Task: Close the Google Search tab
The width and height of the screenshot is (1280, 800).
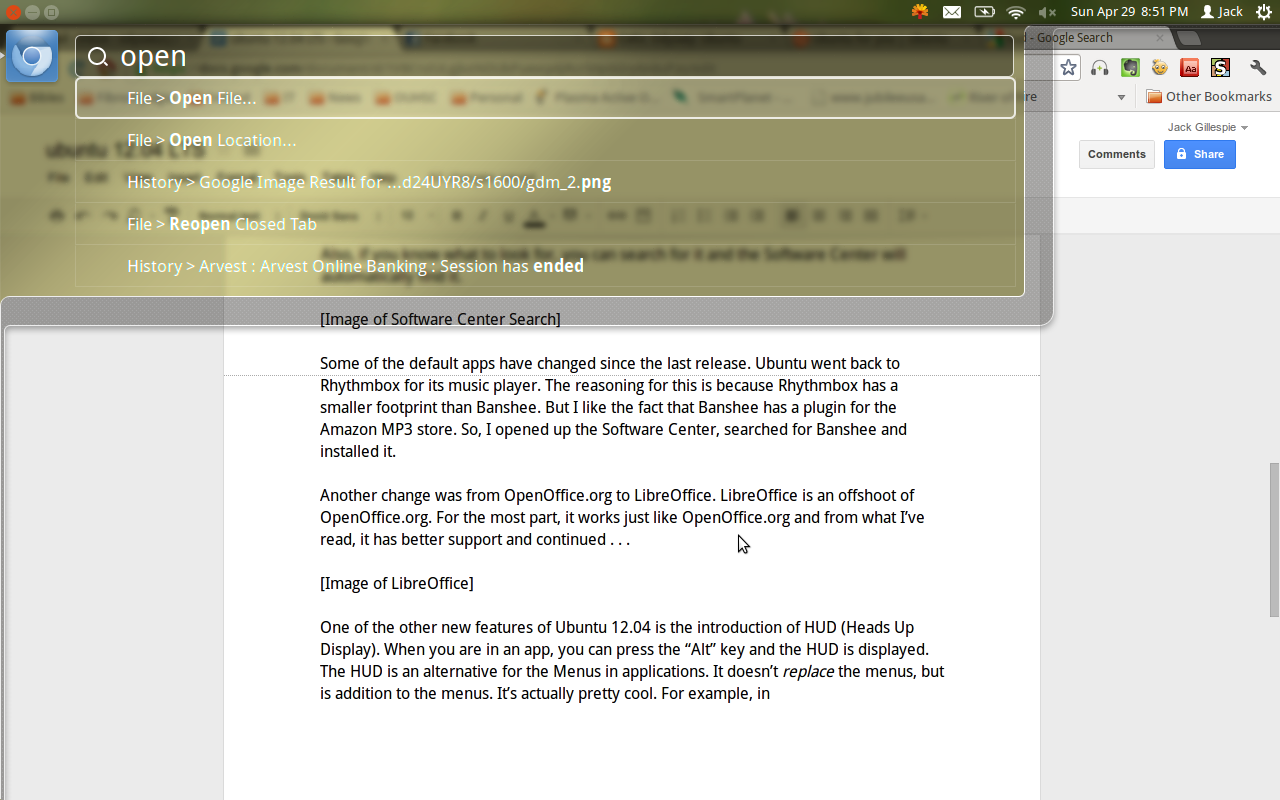Action: pos(1160,38)
